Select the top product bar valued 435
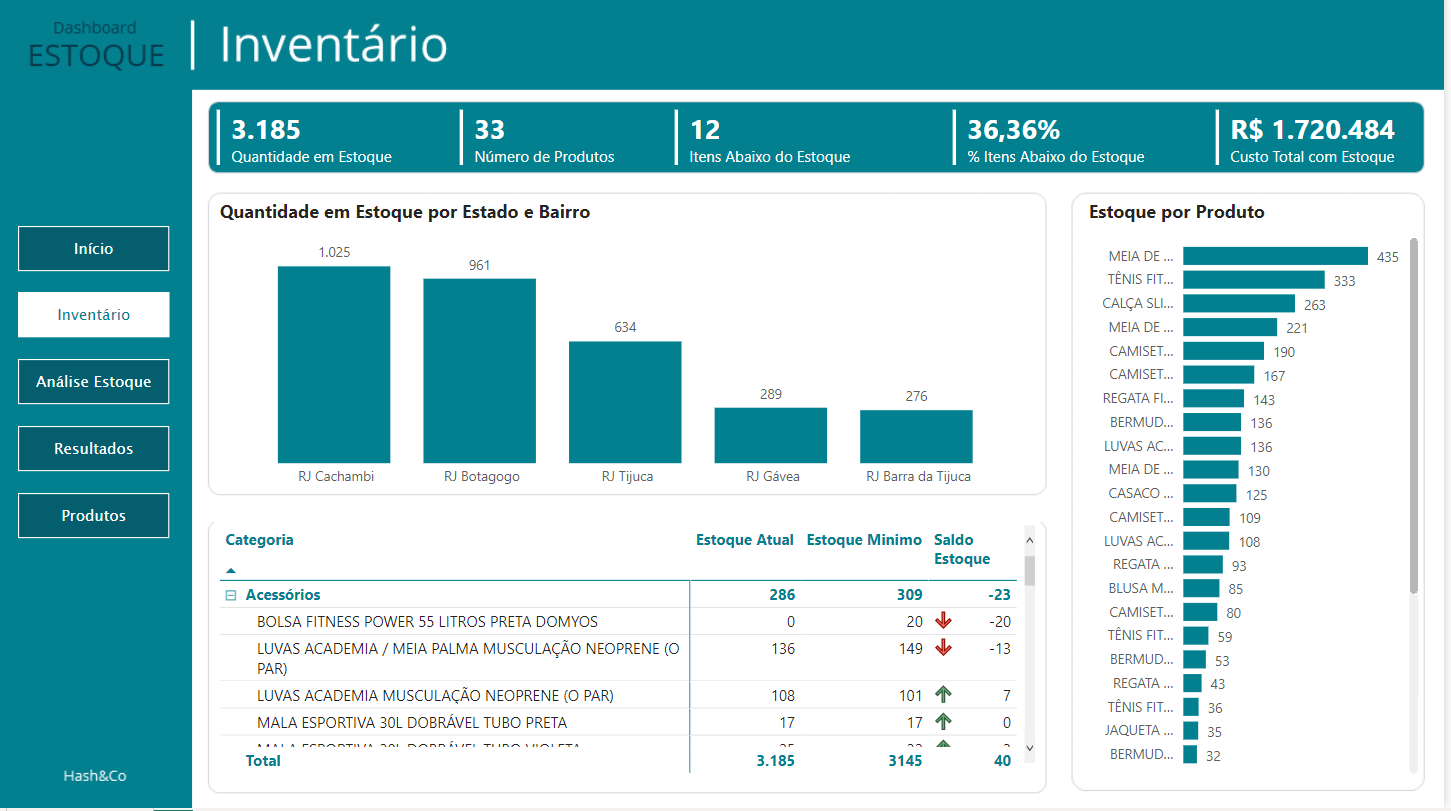Viewport: 1451px width, 811px height. (x=1275, y=256)
